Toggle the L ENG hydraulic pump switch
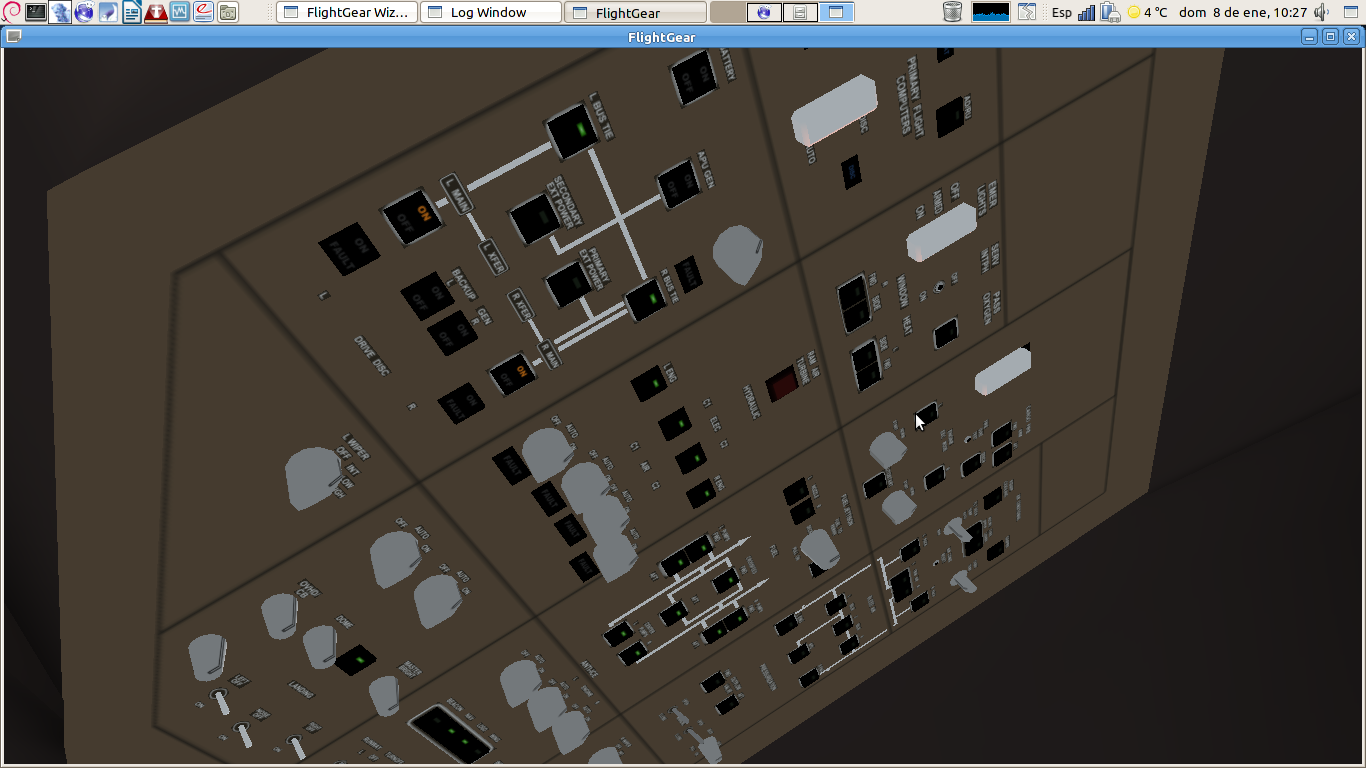The height and width of the screenshot is (768, 1366). coord(651,383)
